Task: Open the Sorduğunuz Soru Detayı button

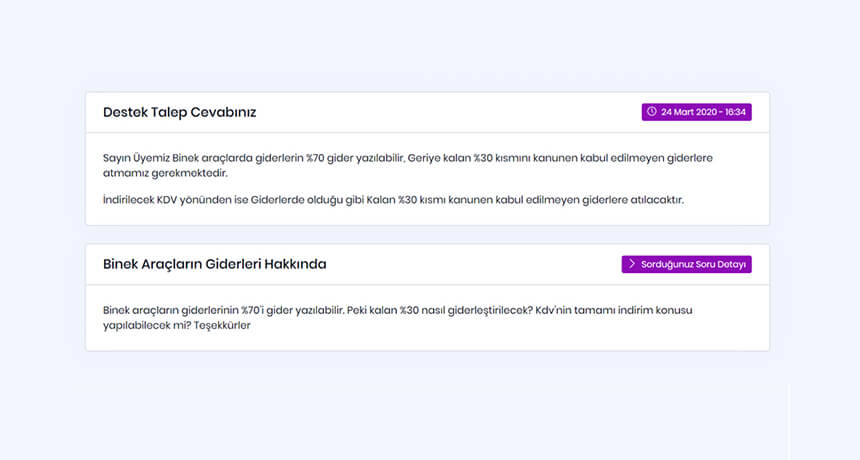Action: point(686,264)
